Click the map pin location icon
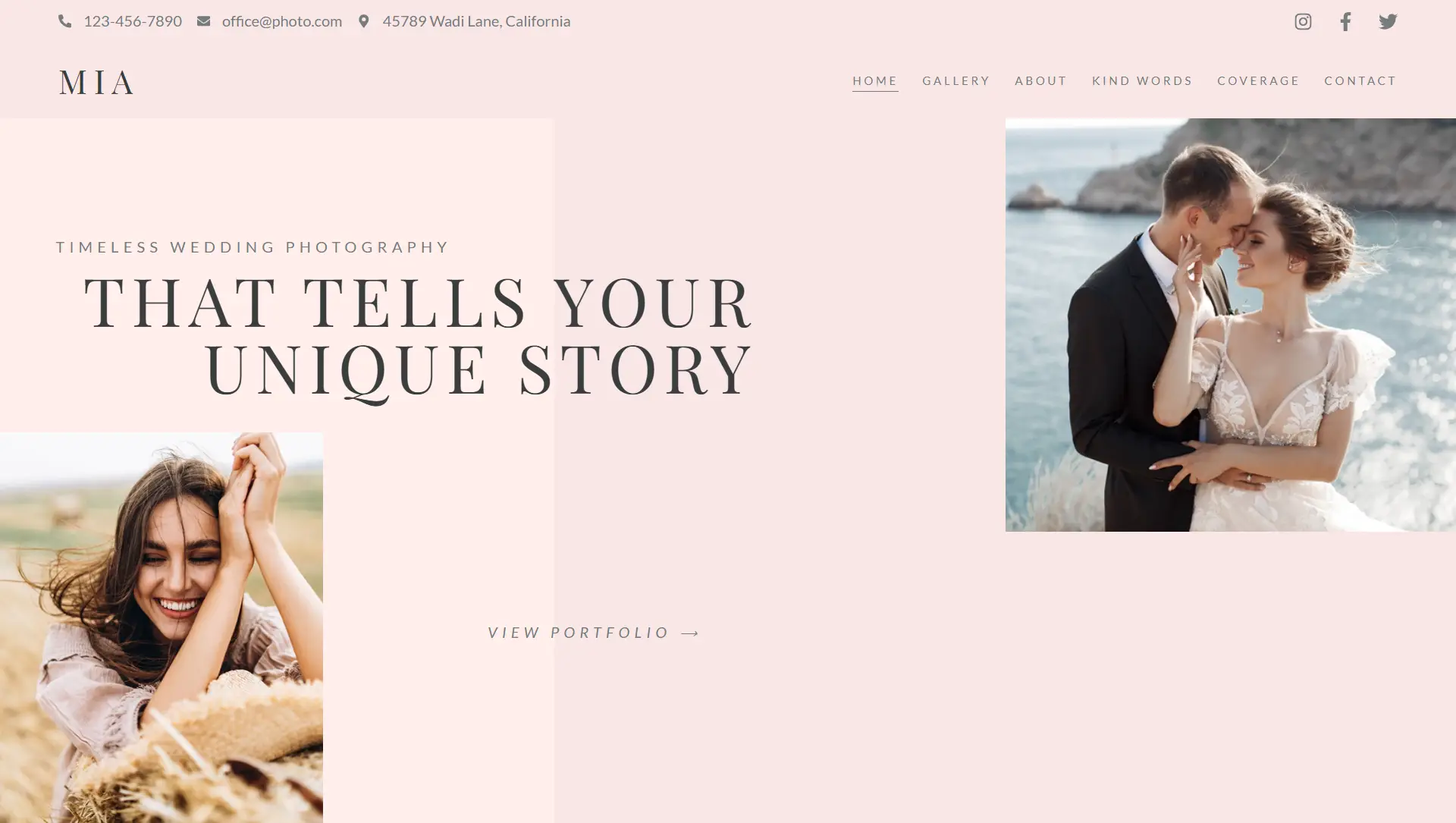 tap(364, 21)
